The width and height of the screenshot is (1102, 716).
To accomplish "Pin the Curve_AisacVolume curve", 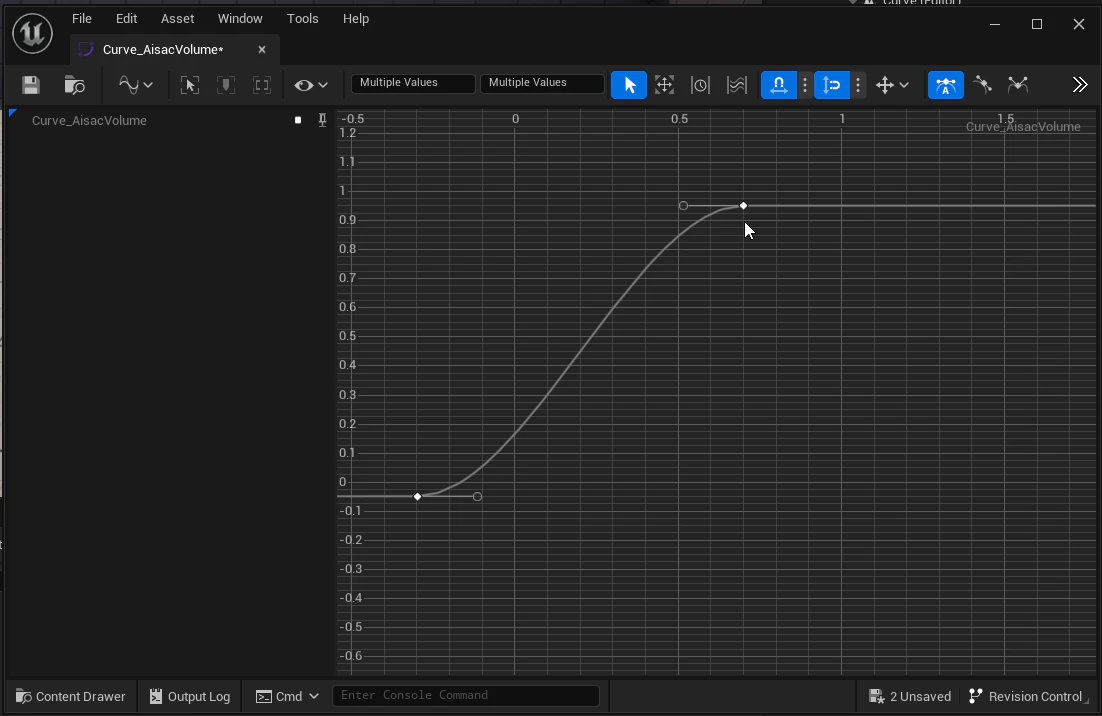I will (x=322, y=120).
